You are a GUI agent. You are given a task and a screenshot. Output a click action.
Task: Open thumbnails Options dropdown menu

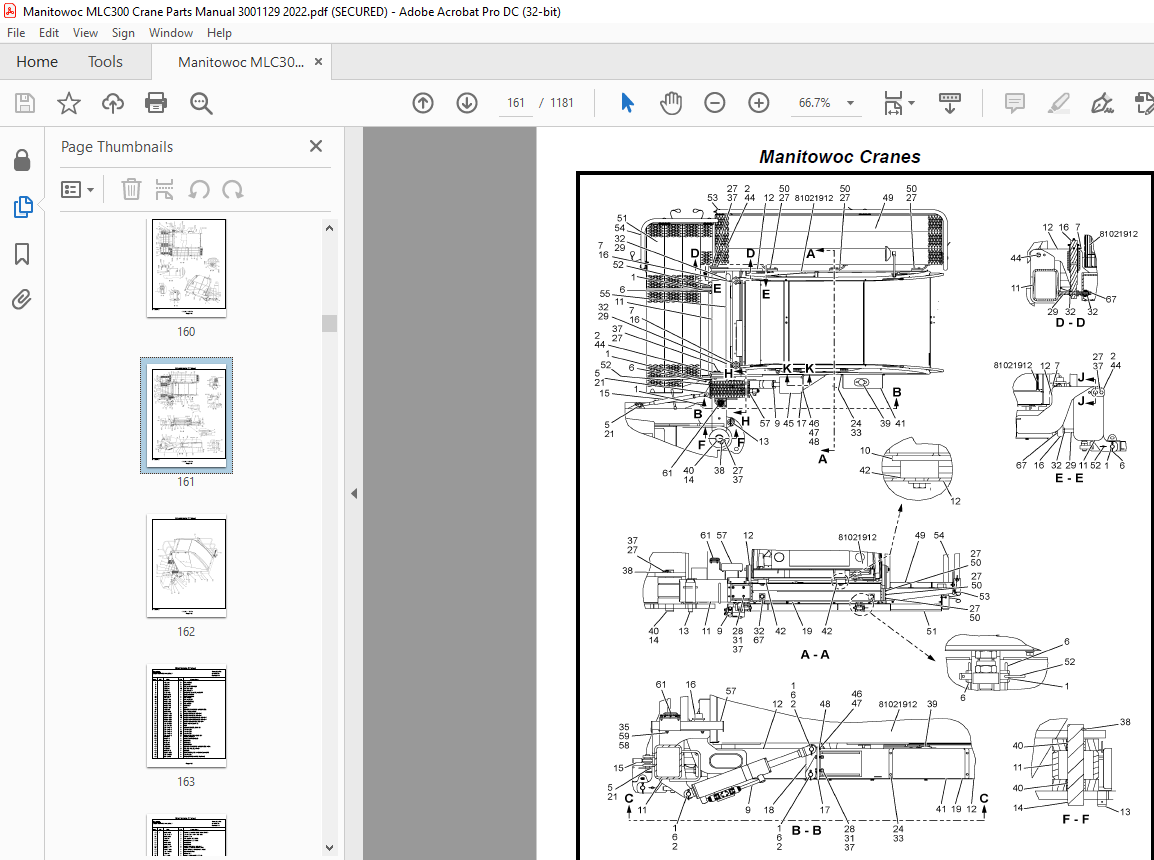(x=77, y=190)
